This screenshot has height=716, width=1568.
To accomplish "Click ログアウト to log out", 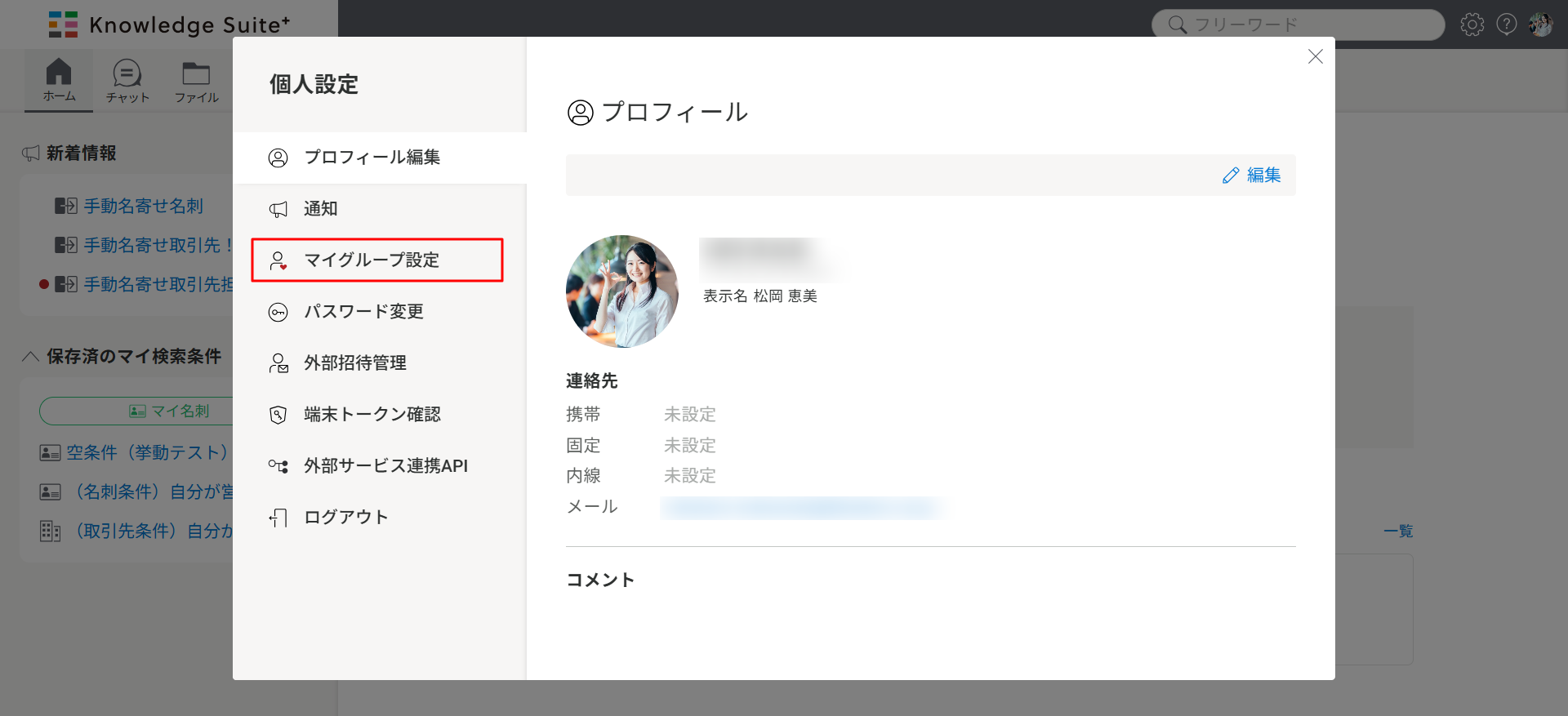I will point(345,518).
